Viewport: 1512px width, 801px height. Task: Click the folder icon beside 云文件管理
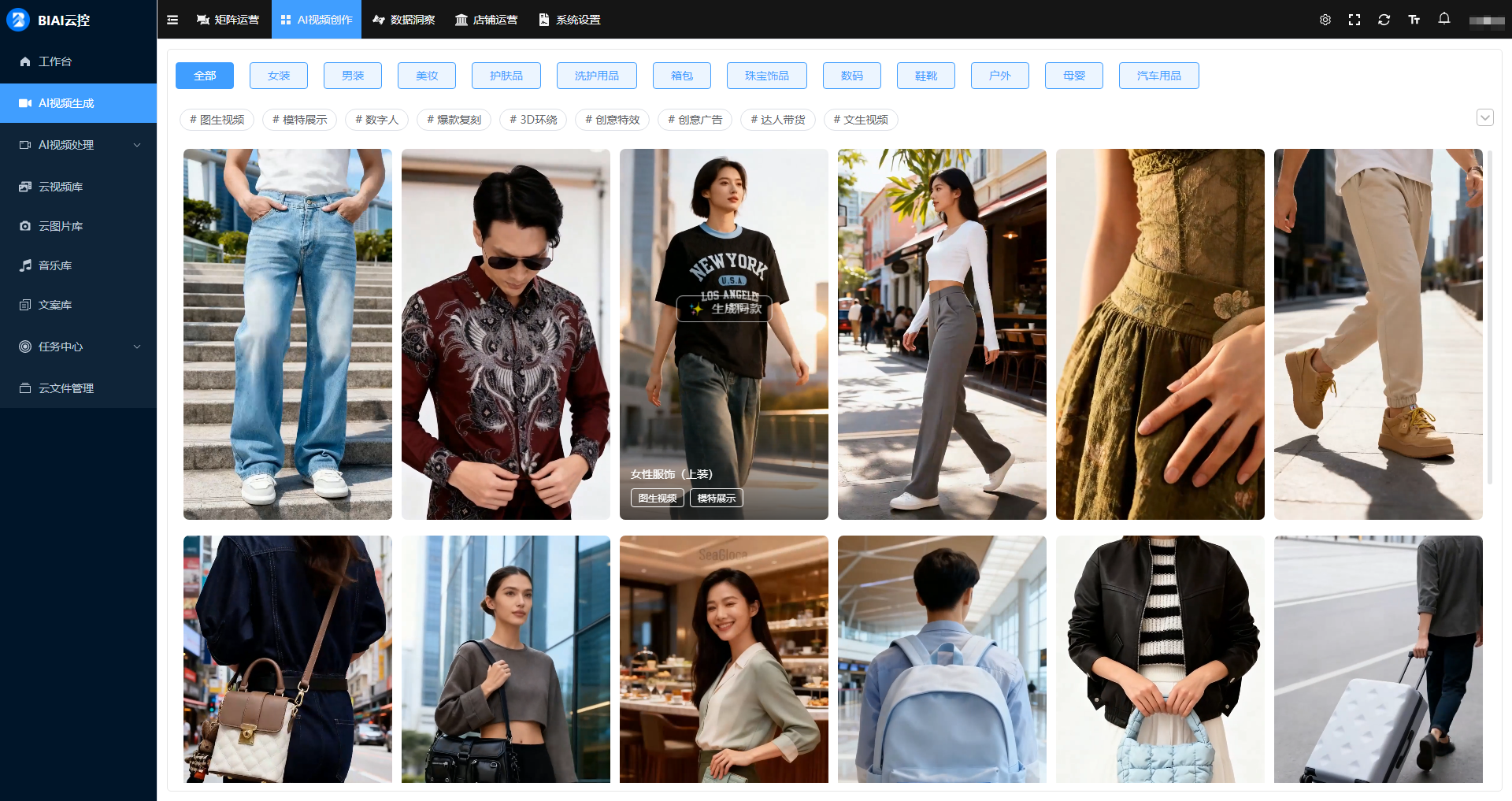point(25,388)
